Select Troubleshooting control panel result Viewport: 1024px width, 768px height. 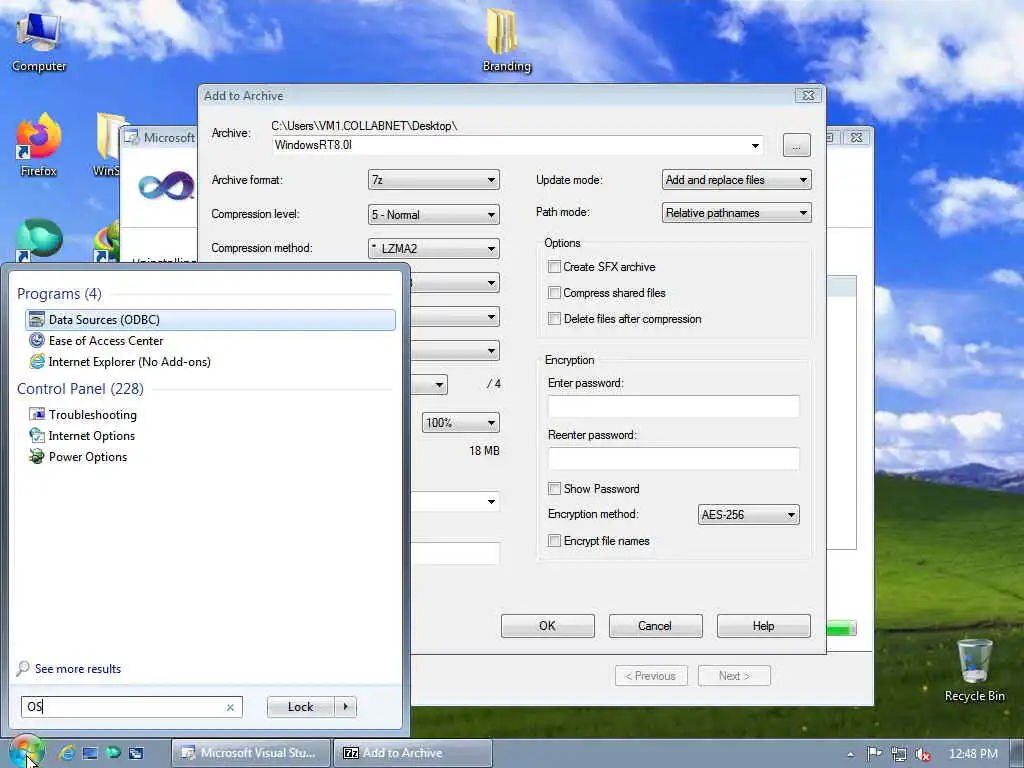point(210,414)
